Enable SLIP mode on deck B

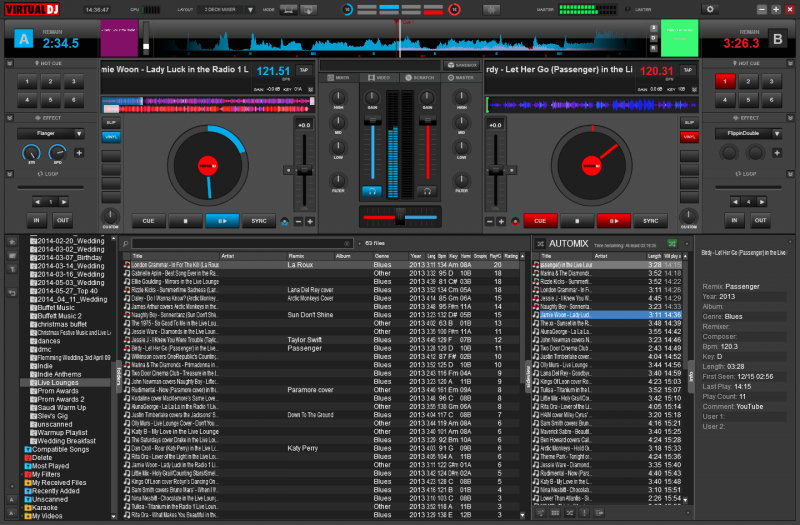(x=689, y=122)
